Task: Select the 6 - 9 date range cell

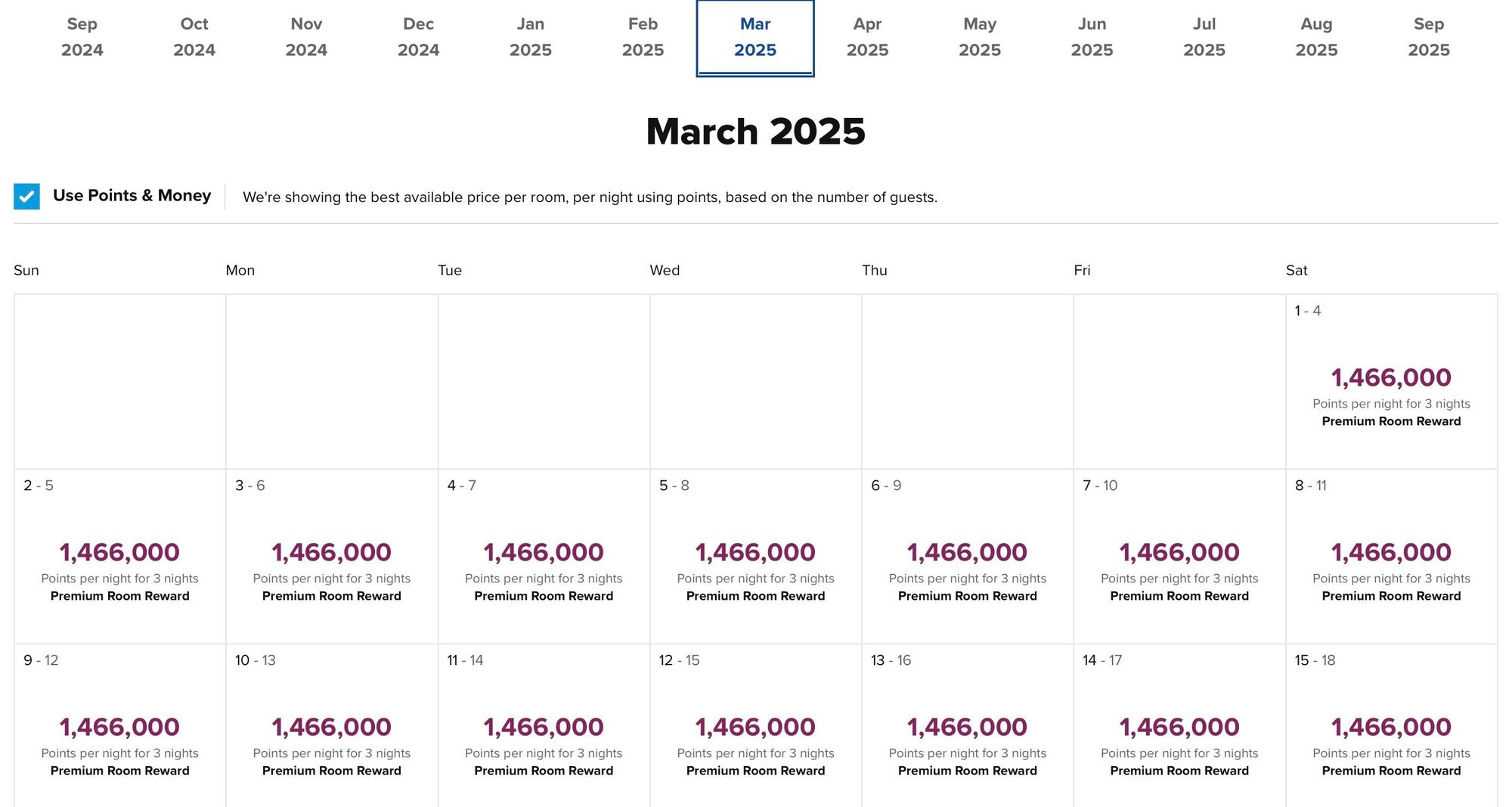Action: coord(968,556)
